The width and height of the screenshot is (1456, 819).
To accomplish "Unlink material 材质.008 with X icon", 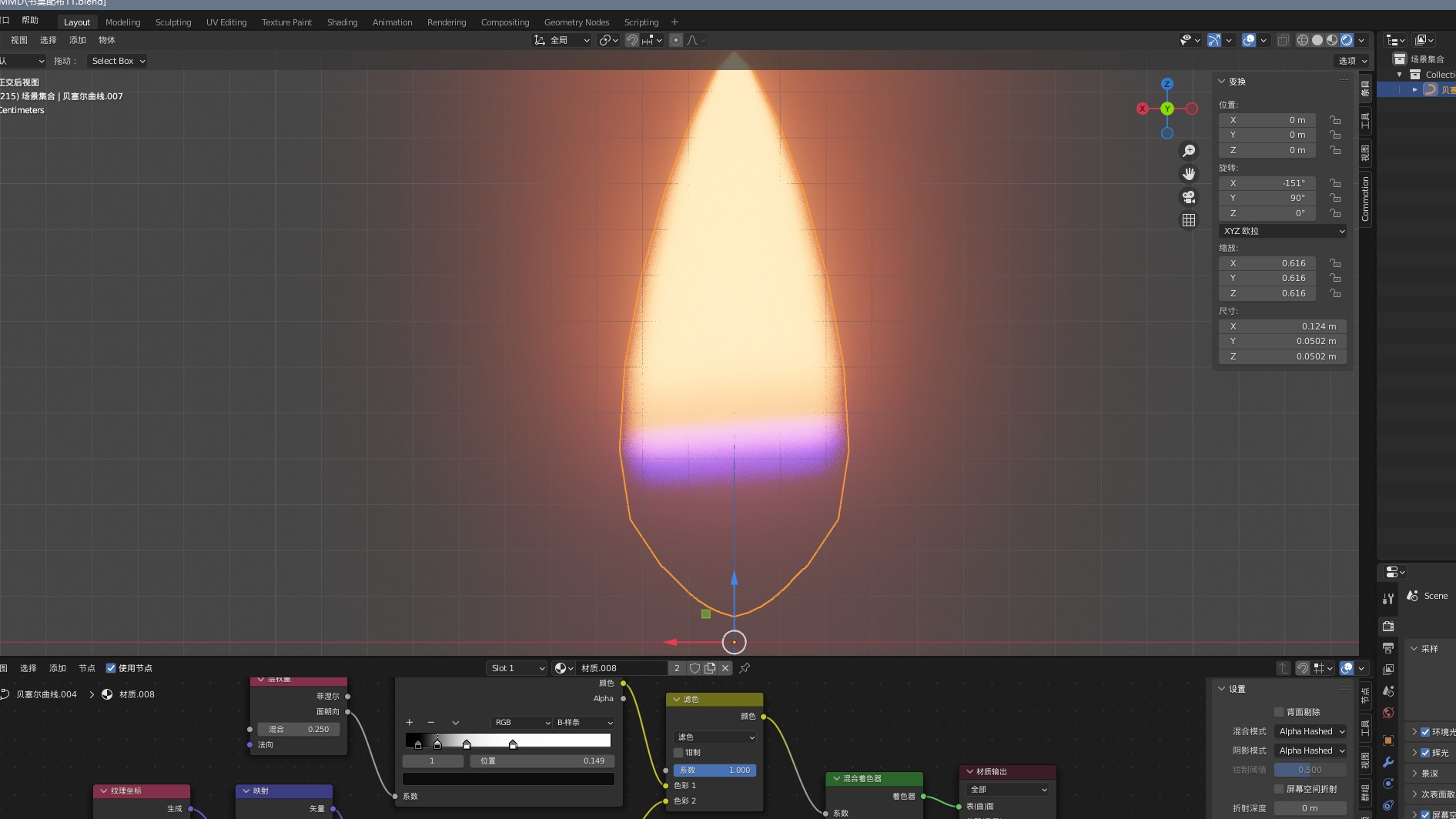I will pos(725,668).
